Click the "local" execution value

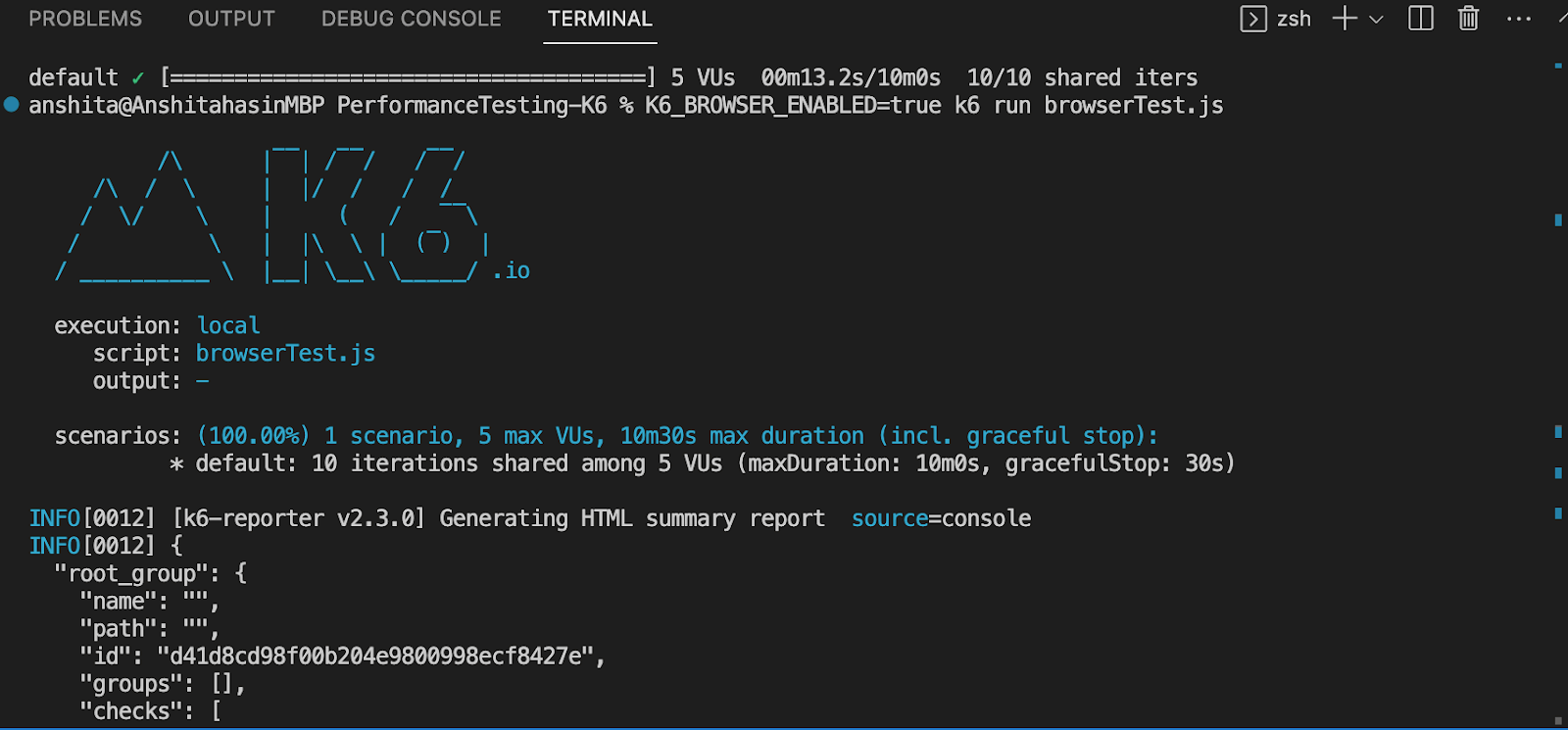[228, 325]
